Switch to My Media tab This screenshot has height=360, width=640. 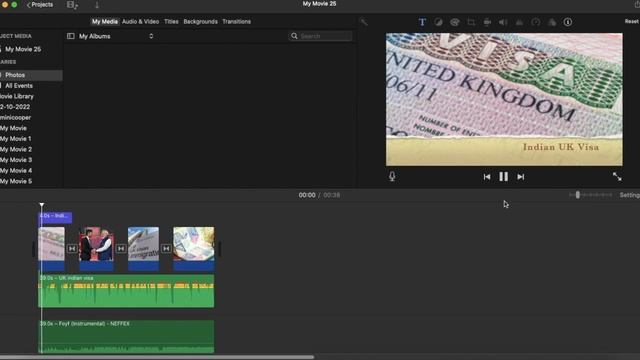(104, 22)
